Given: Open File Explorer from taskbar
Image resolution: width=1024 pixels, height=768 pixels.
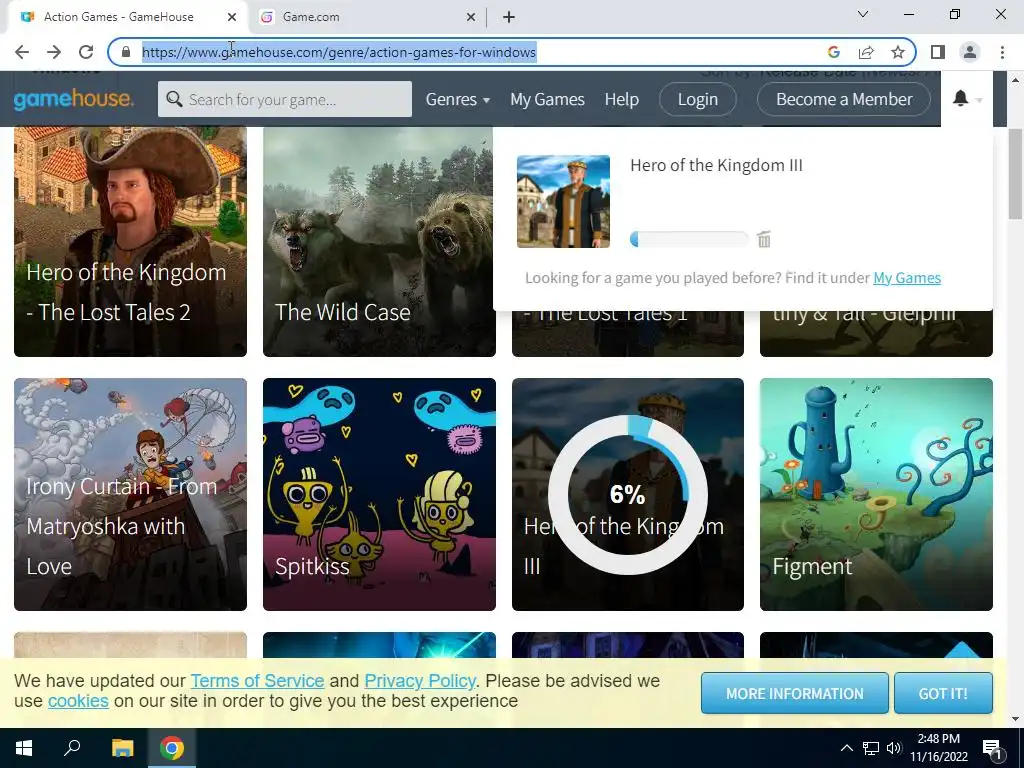Looking at the screenshot, I should point(122,748).
